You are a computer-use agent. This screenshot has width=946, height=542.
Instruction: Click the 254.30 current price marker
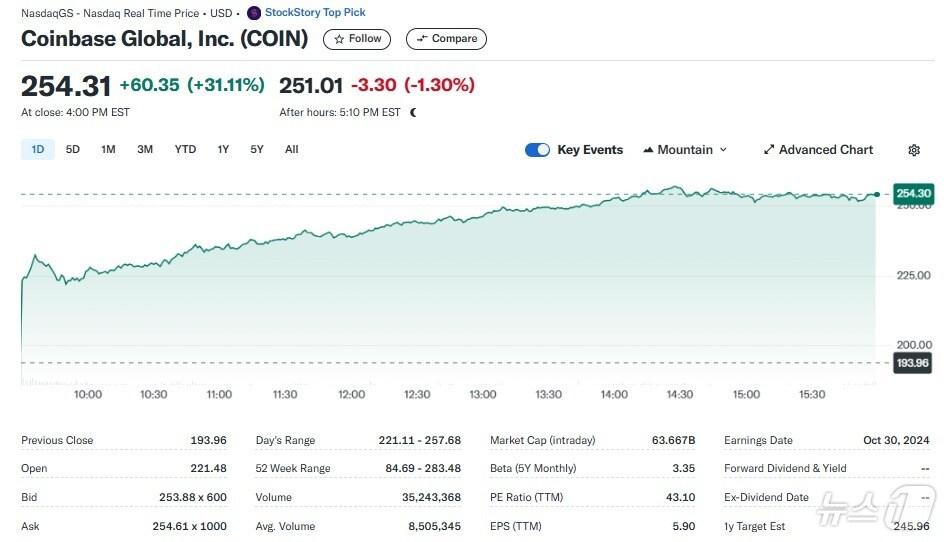coord(913,193)
